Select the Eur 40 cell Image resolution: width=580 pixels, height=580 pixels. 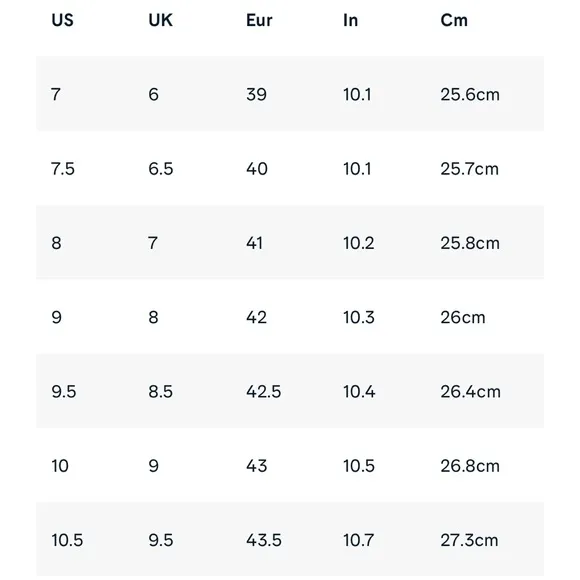(257, 169)
